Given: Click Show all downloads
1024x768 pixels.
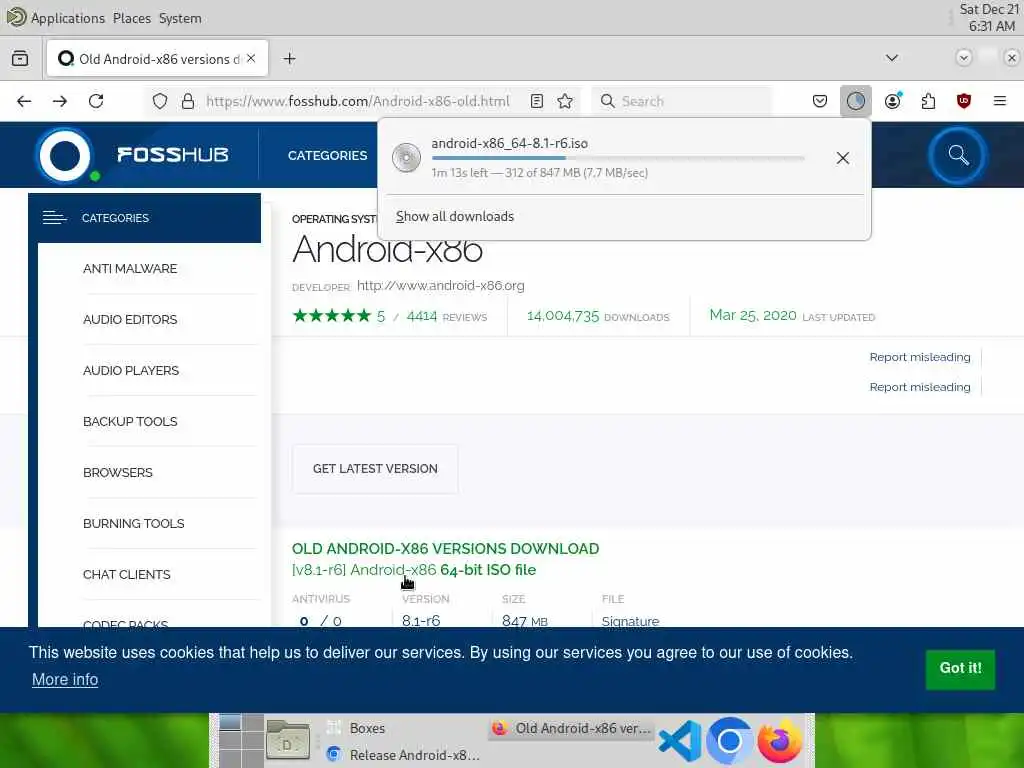Looking at the screenshot, I should pyautogui.click(x=455, y=216).
